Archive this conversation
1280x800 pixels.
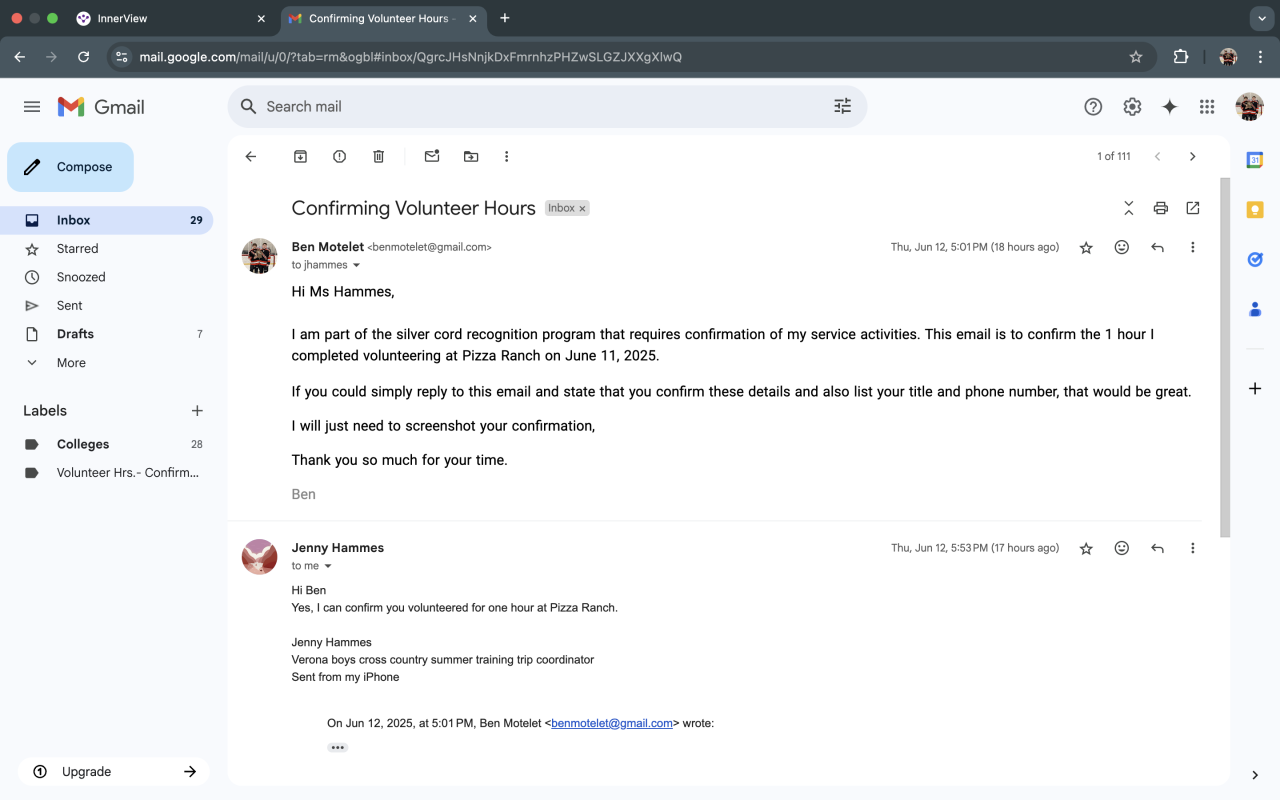pyautogui.click(x=300, y=156)
